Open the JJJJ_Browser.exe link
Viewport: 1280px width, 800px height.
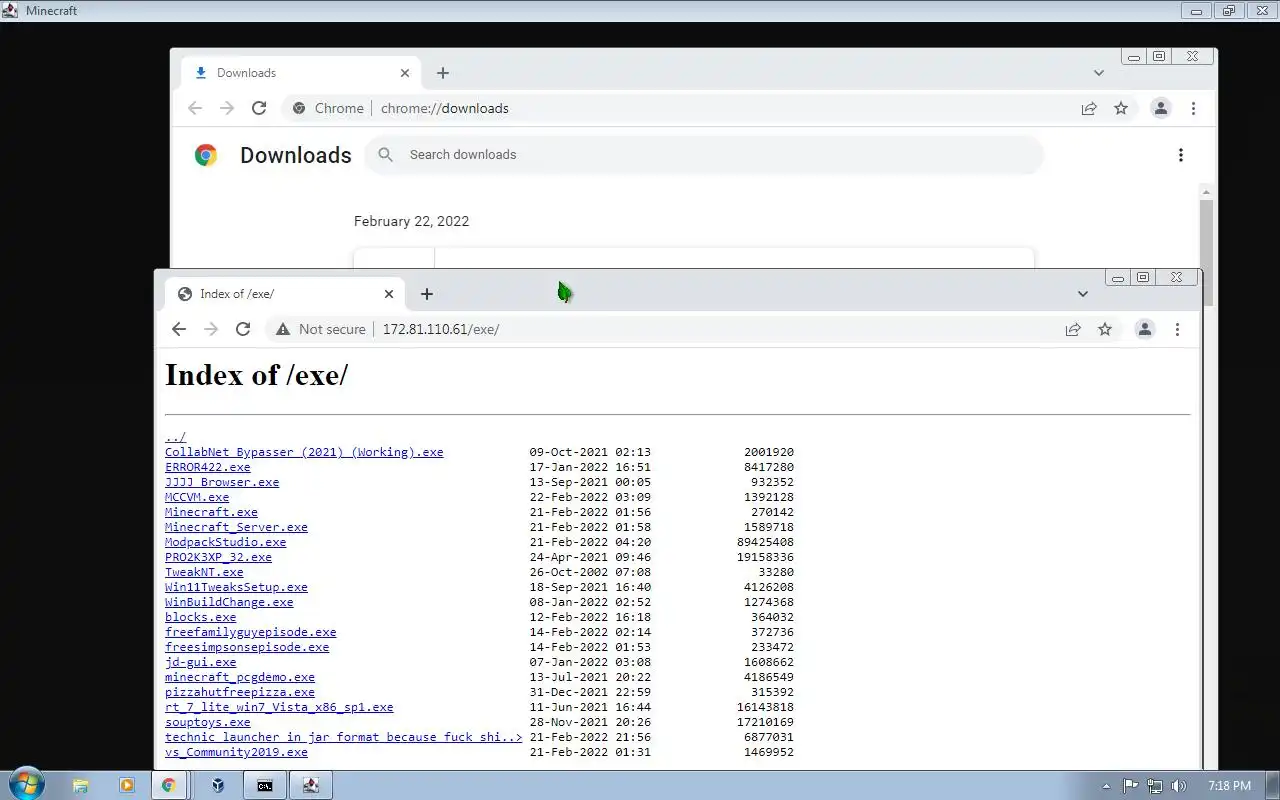point(222,482)
